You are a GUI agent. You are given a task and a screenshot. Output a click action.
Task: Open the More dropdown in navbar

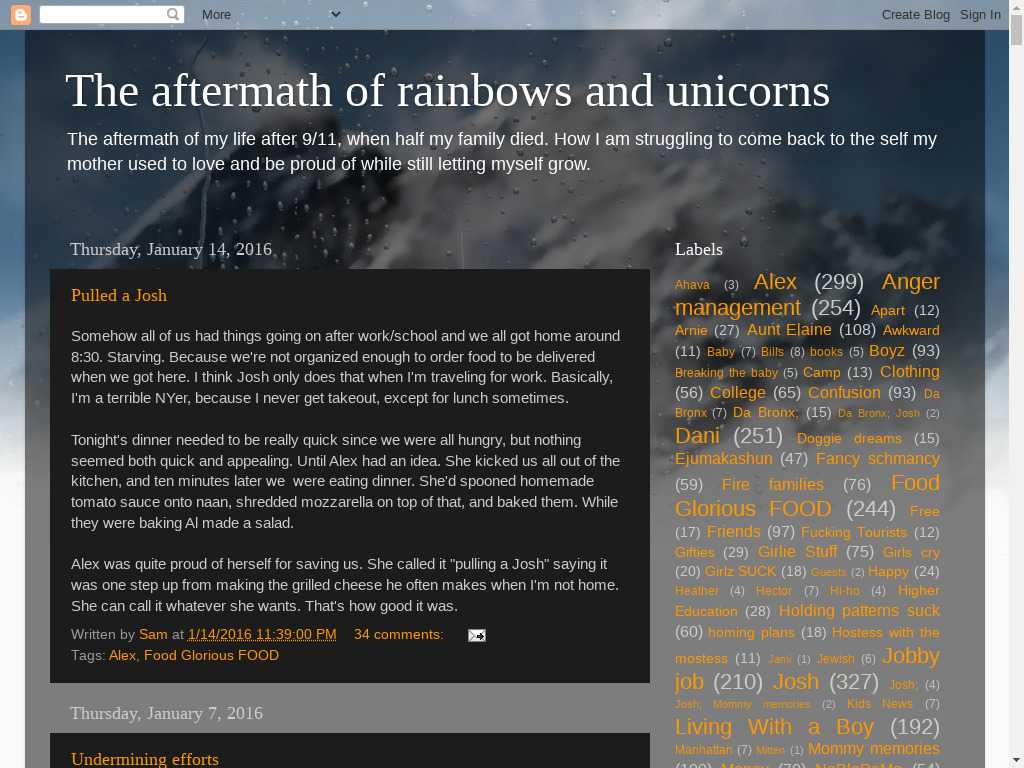[270, 14]
